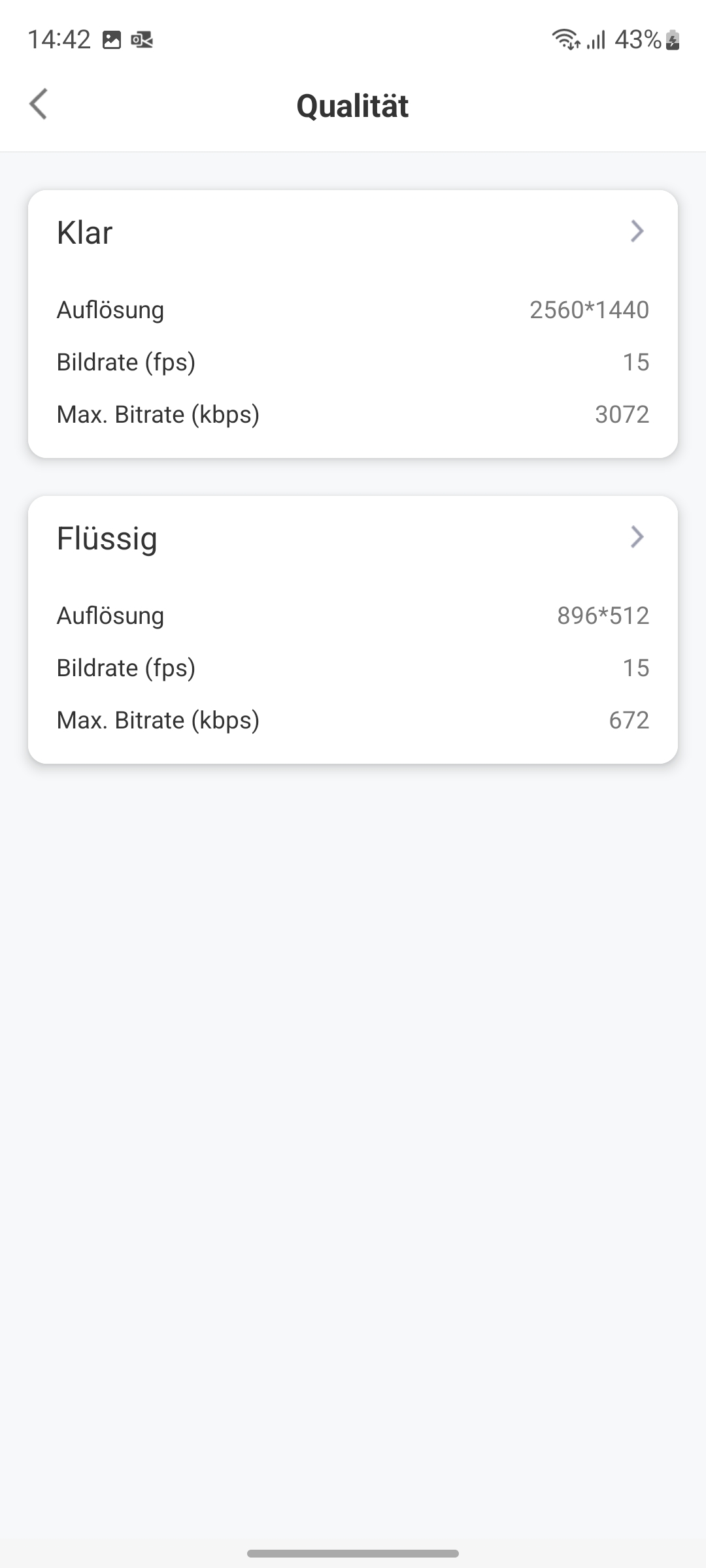Tap the image notification icon in status bar
This screenshot has width=706, height=1568.
pyautogui.click(x=112, y=41)
